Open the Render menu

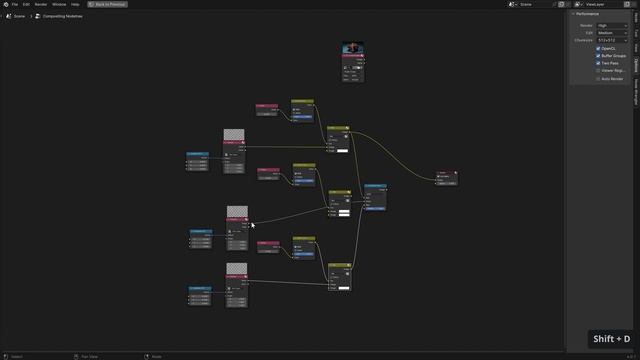[40, 4]
